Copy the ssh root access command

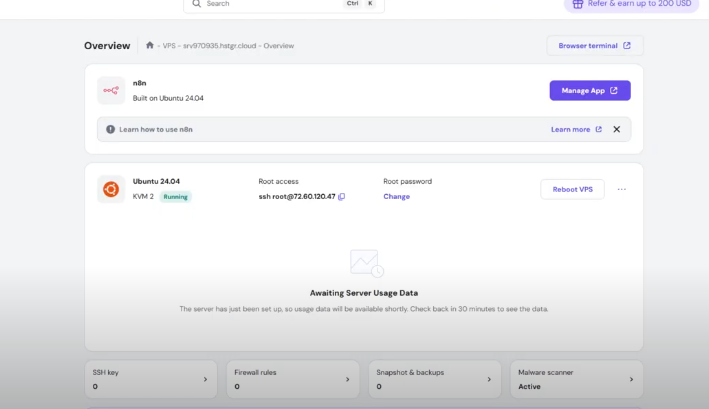(341, 197)
